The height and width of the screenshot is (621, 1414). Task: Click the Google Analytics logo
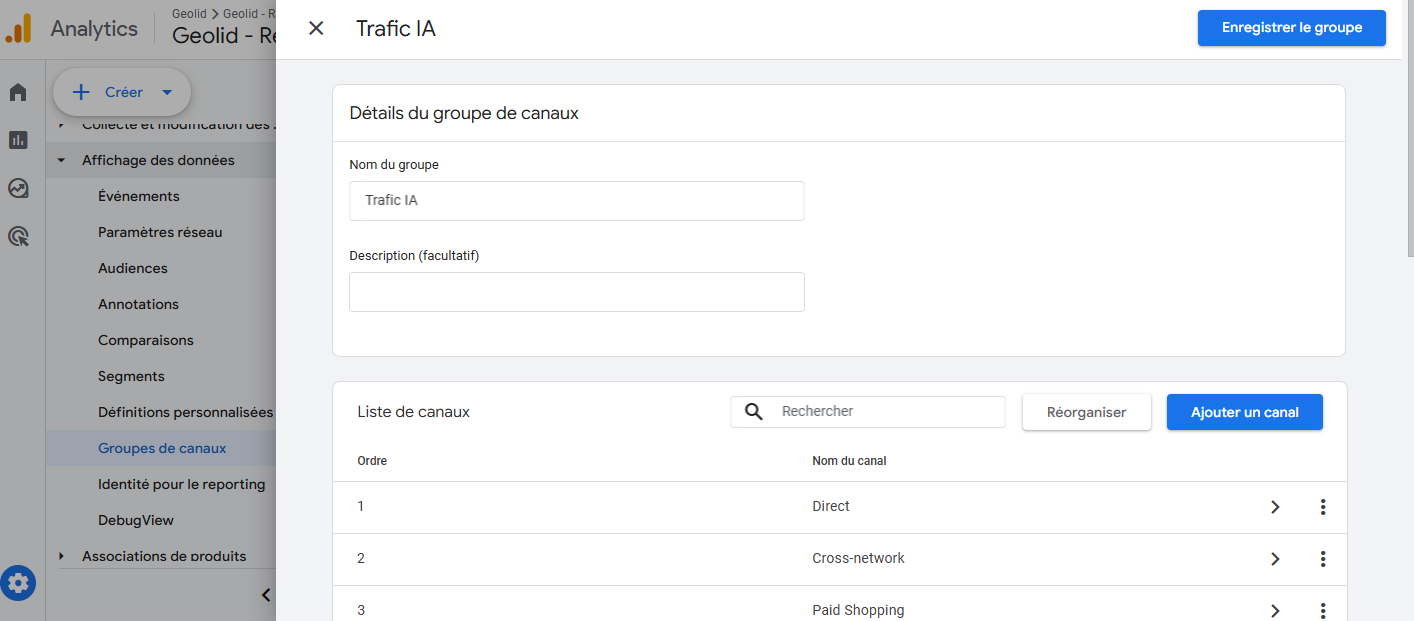pyautogui.click(x=18, y=28)
